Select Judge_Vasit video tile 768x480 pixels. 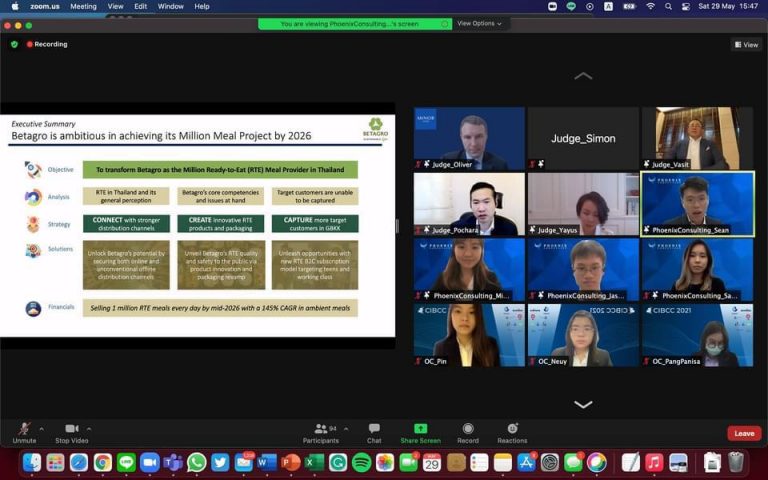coord(697,139)
